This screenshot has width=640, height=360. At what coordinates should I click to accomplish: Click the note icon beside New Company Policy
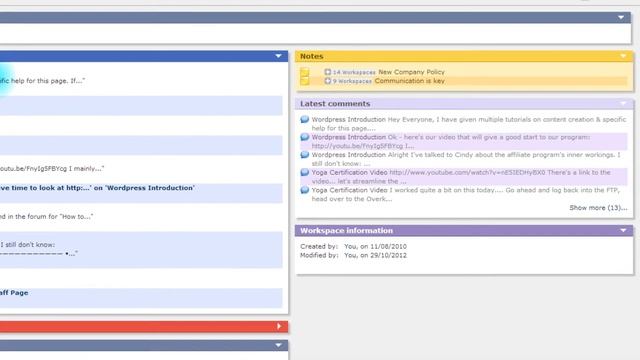pos(304,72)
